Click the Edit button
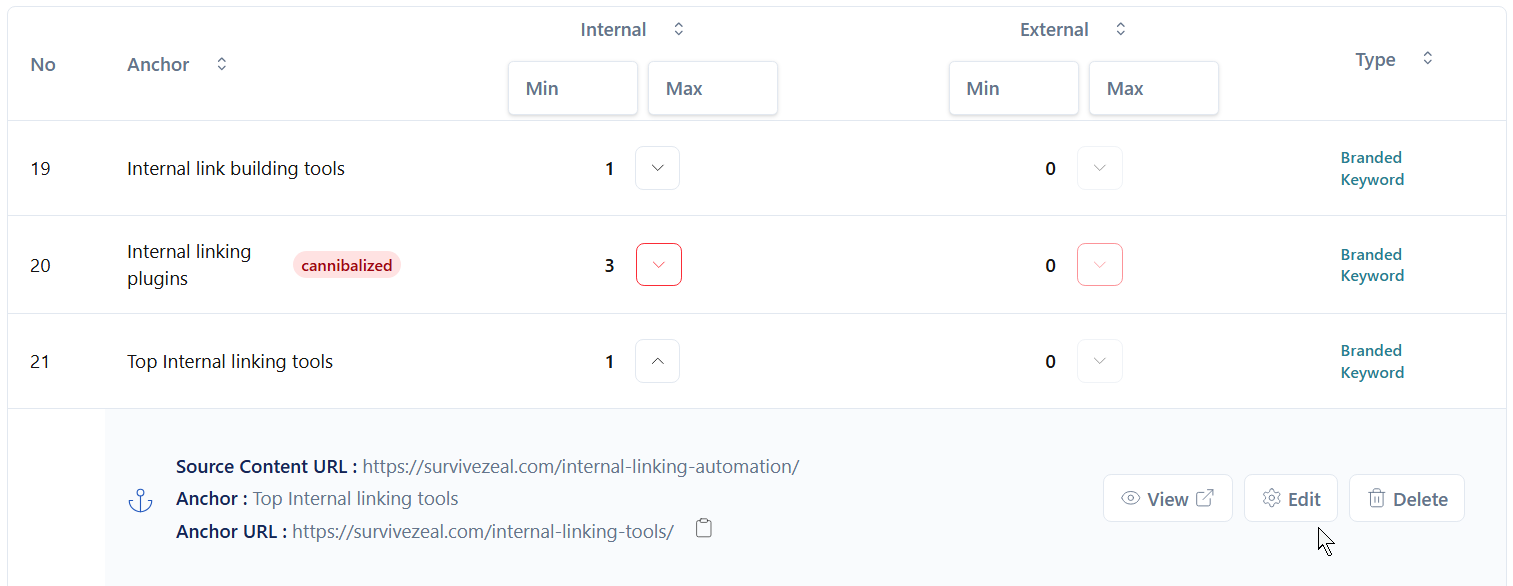Image resolution: width=1513 pixels, height=586 pixels. point(1291,498)
